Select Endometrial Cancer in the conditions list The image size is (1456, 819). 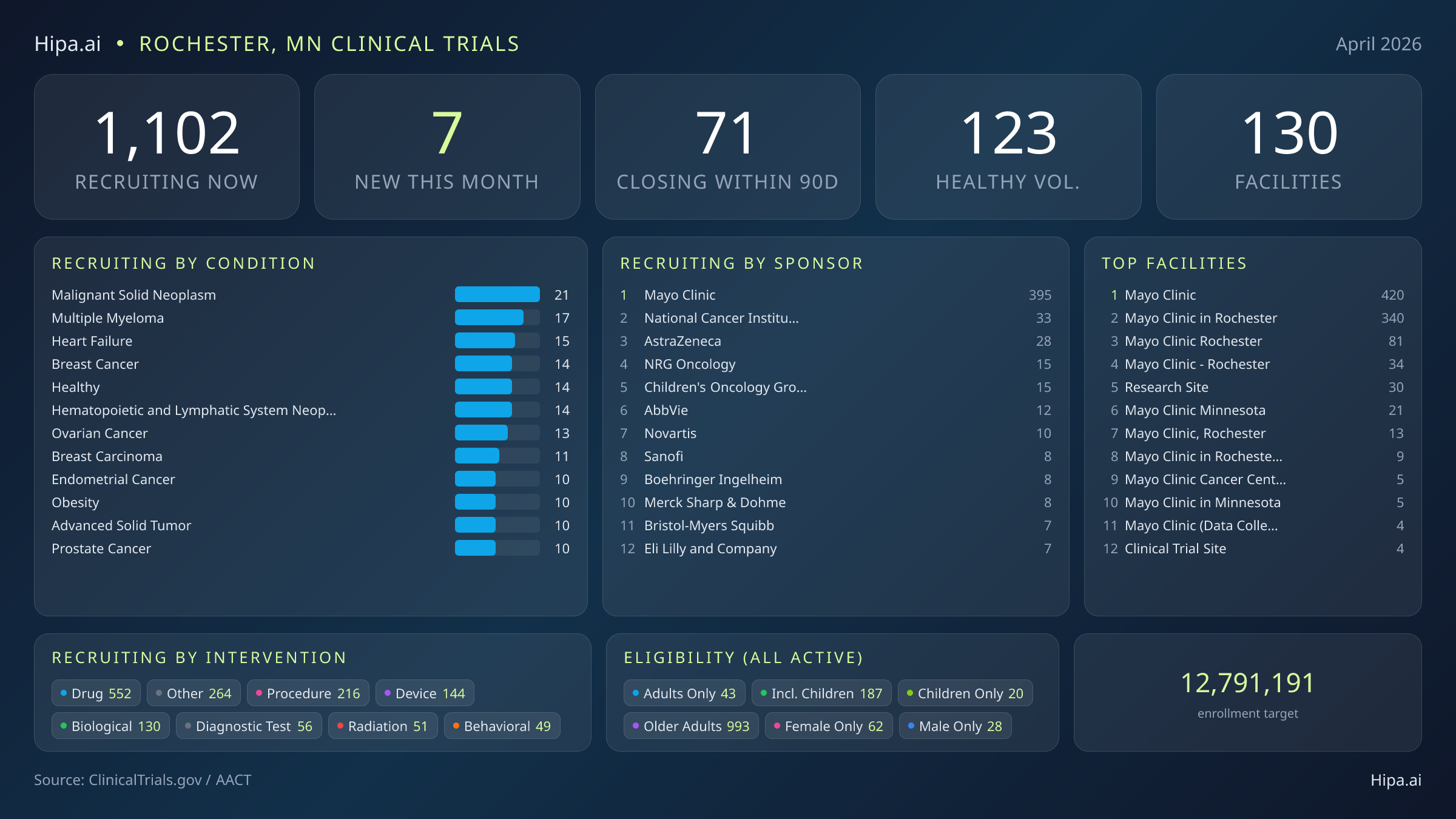(311, 479)
